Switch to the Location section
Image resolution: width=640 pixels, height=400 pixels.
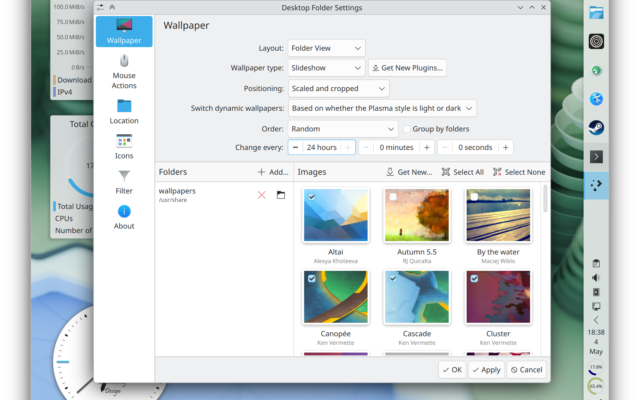(x=124, y=112)
